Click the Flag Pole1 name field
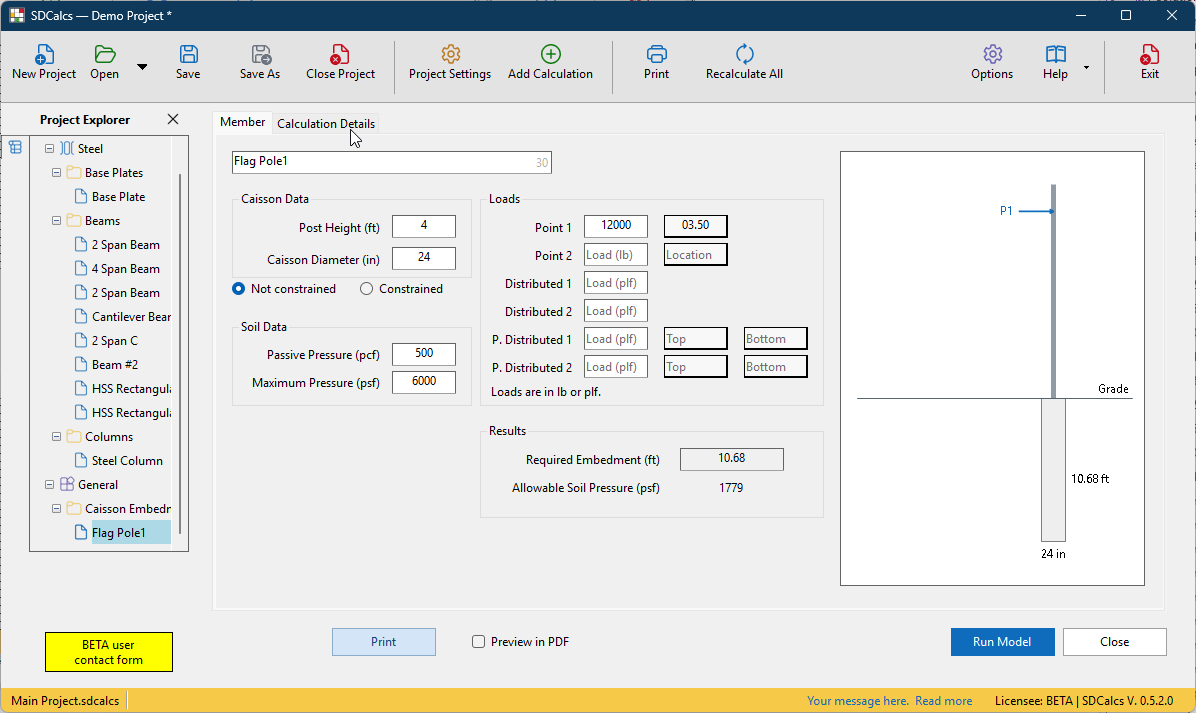1196x713 pixels. click(x=391, y=162)
